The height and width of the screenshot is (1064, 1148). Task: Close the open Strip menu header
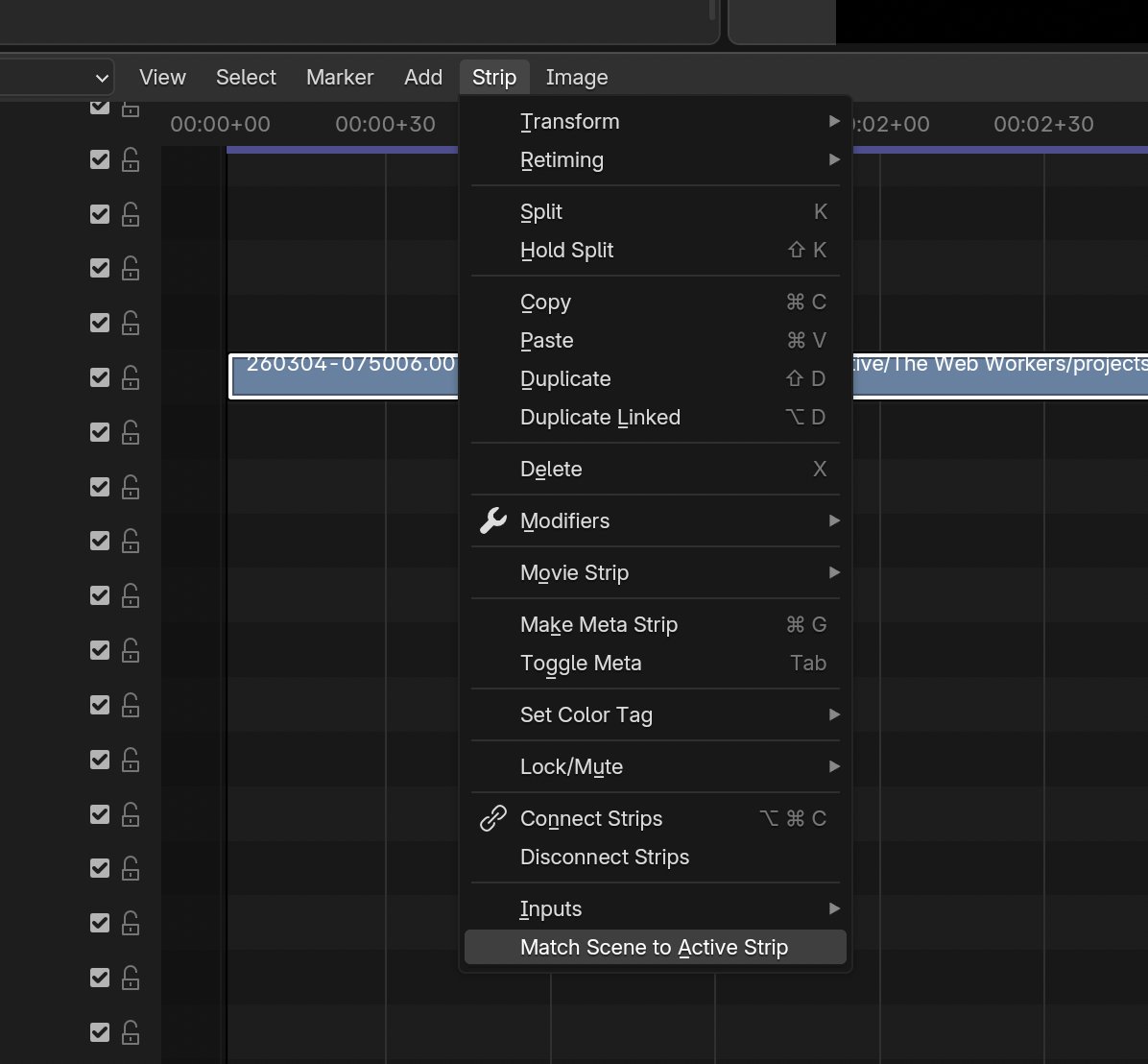[x=494, y=77]
